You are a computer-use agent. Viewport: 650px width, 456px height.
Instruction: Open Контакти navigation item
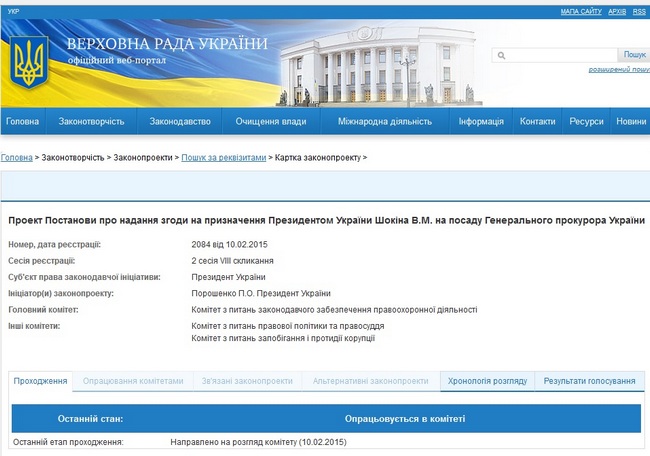[537, 121]
